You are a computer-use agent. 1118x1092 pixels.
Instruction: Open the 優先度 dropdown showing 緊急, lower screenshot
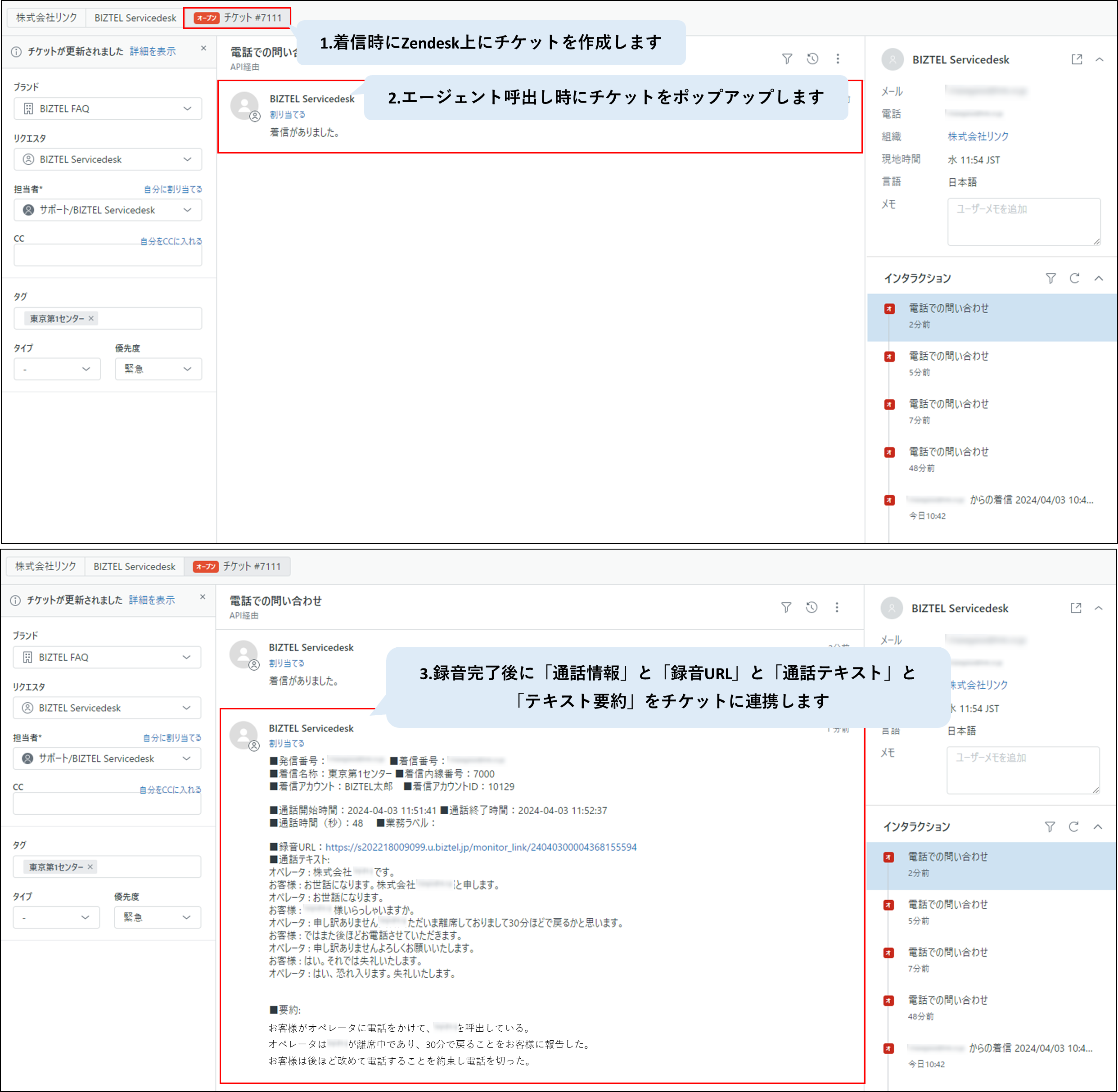click(158, 917)
